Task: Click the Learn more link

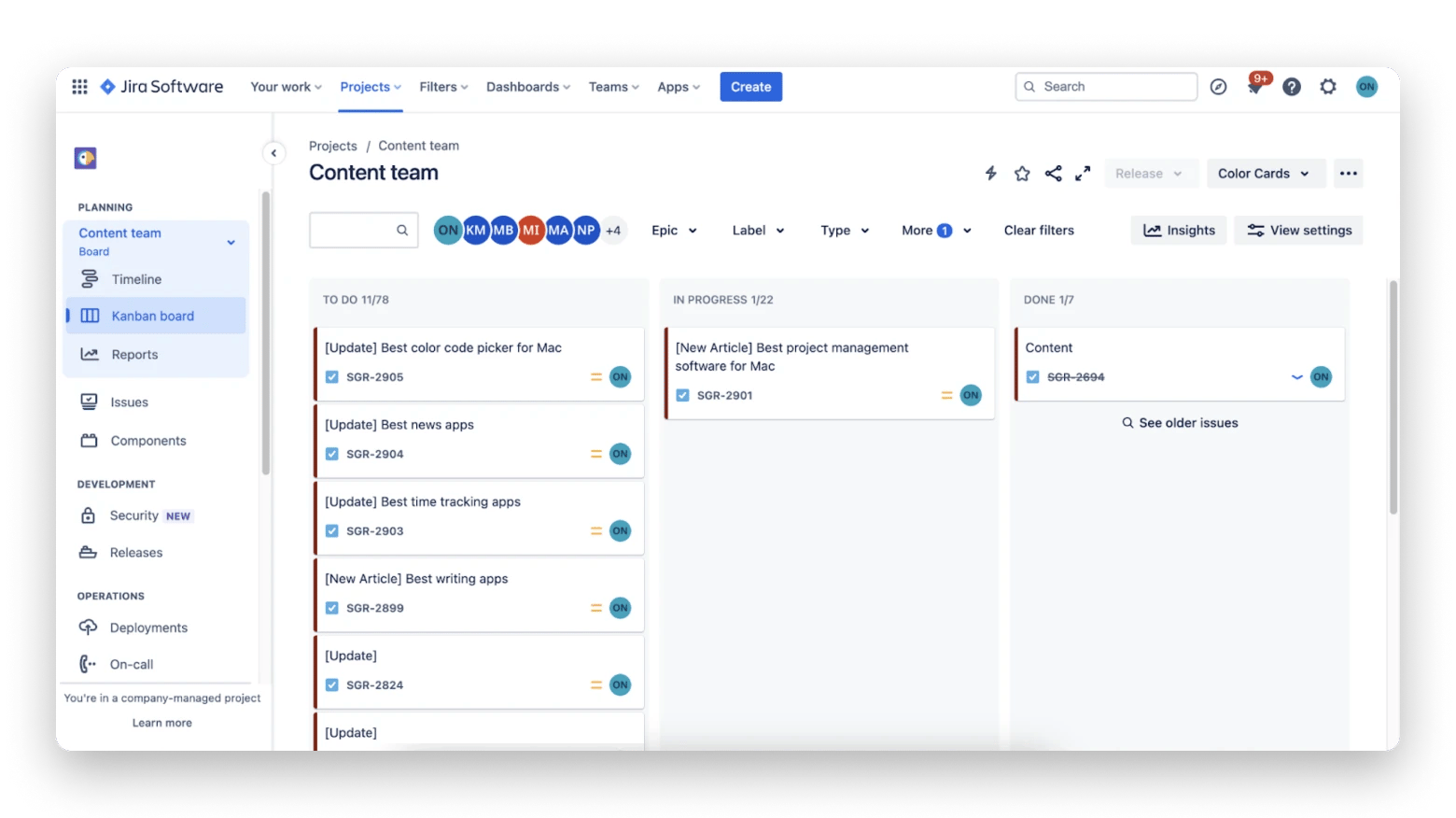Action: (162, 723)
